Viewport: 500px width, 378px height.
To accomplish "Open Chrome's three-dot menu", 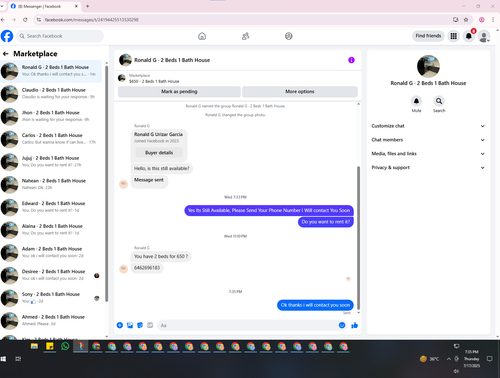I will pyautogui.click(x=493, y=20).
